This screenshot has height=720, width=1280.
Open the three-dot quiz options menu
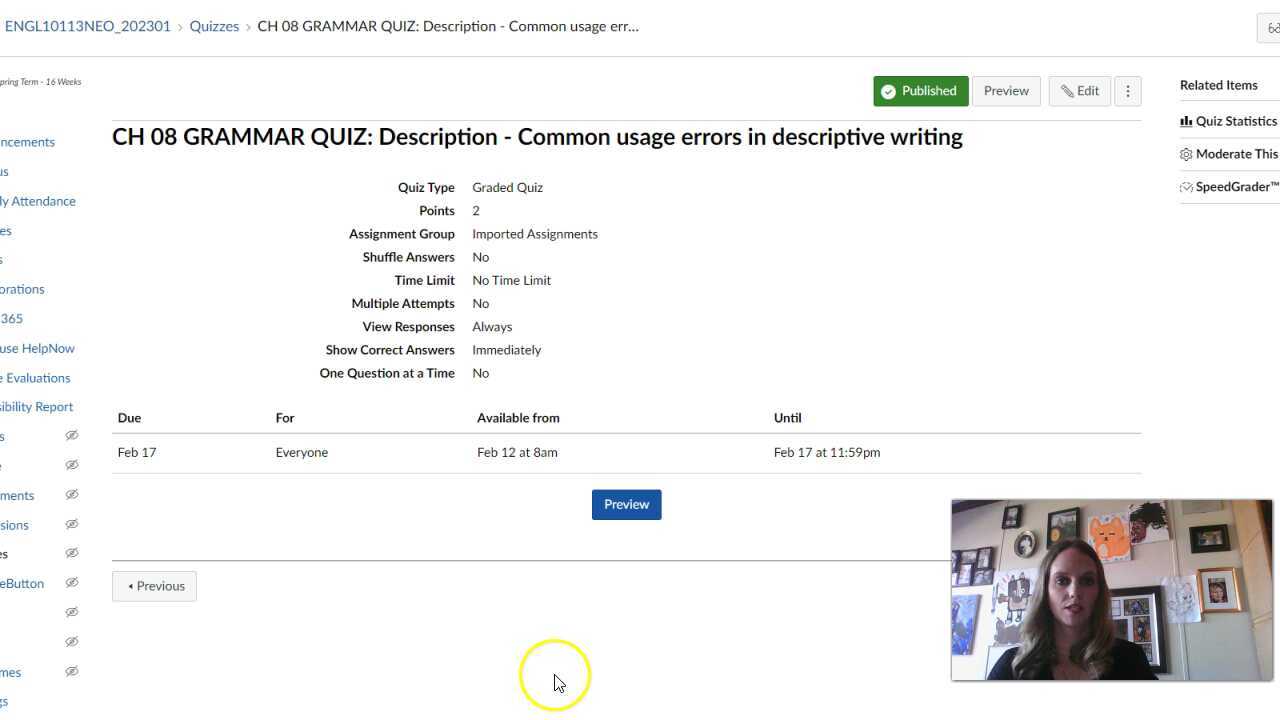click(x=1128, y=90)
